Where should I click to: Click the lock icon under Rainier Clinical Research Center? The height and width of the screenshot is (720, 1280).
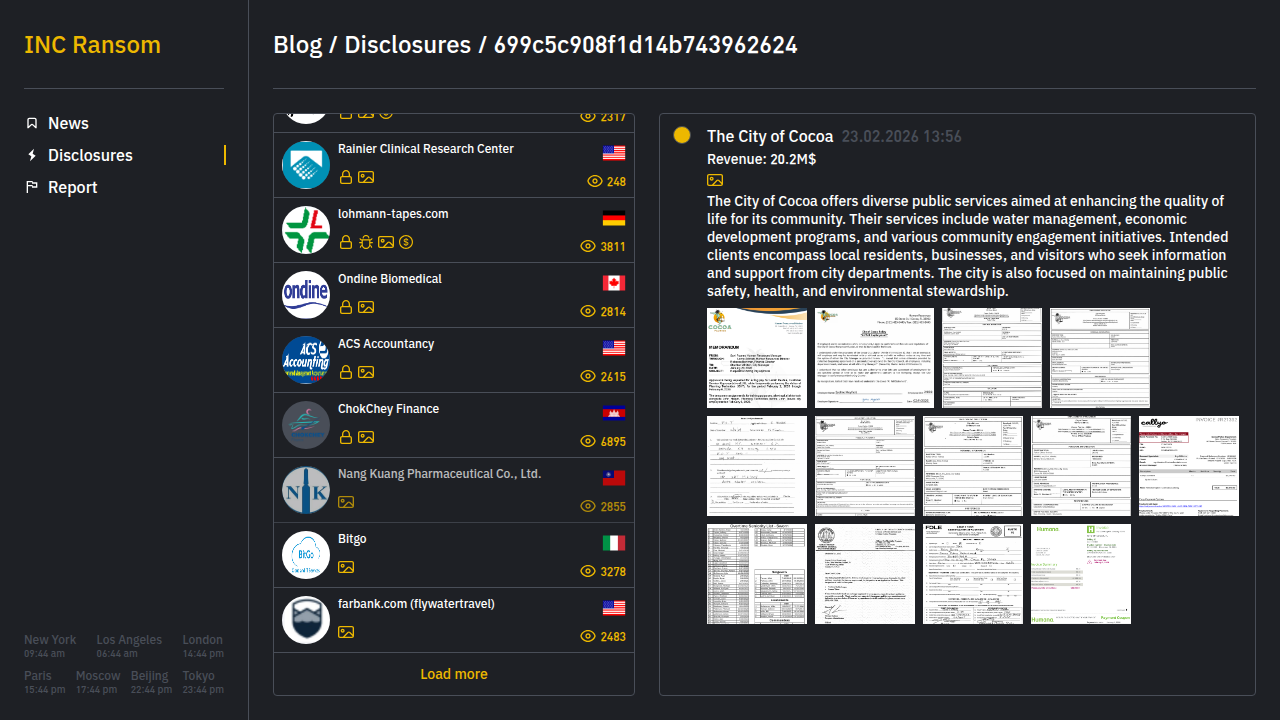(x=346, y=177)
